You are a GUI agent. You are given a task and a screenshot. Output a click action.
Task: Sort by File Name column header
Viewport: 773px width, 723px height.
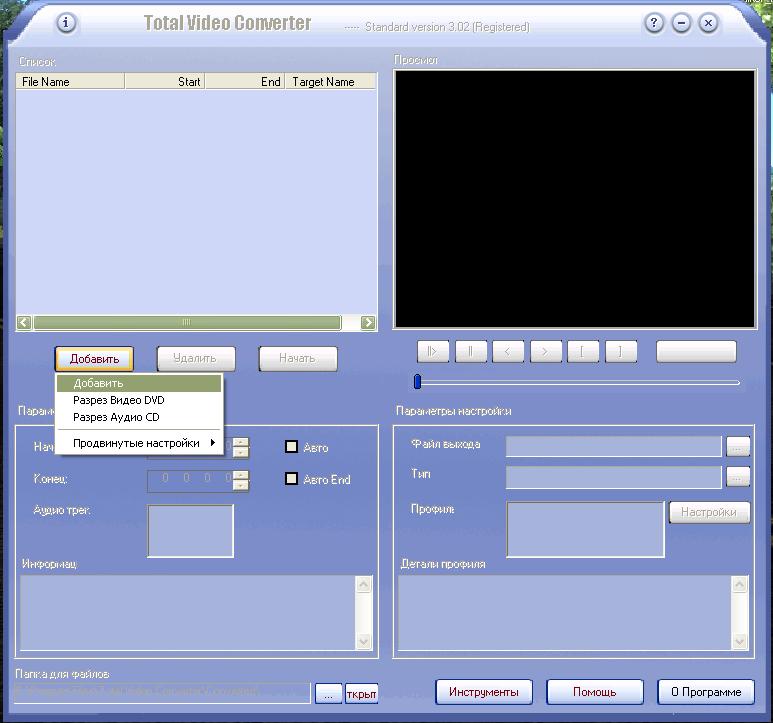(x=70, y=81)
